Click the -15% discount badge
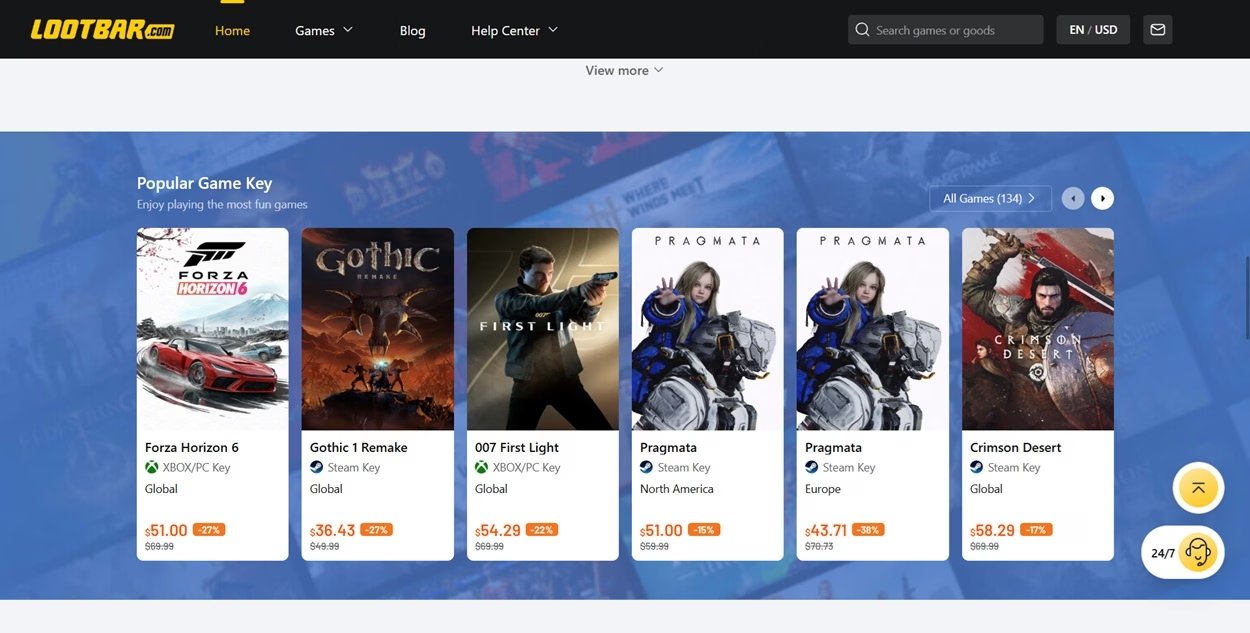This screenshot has width=1250, height=633. pos(703,530)
